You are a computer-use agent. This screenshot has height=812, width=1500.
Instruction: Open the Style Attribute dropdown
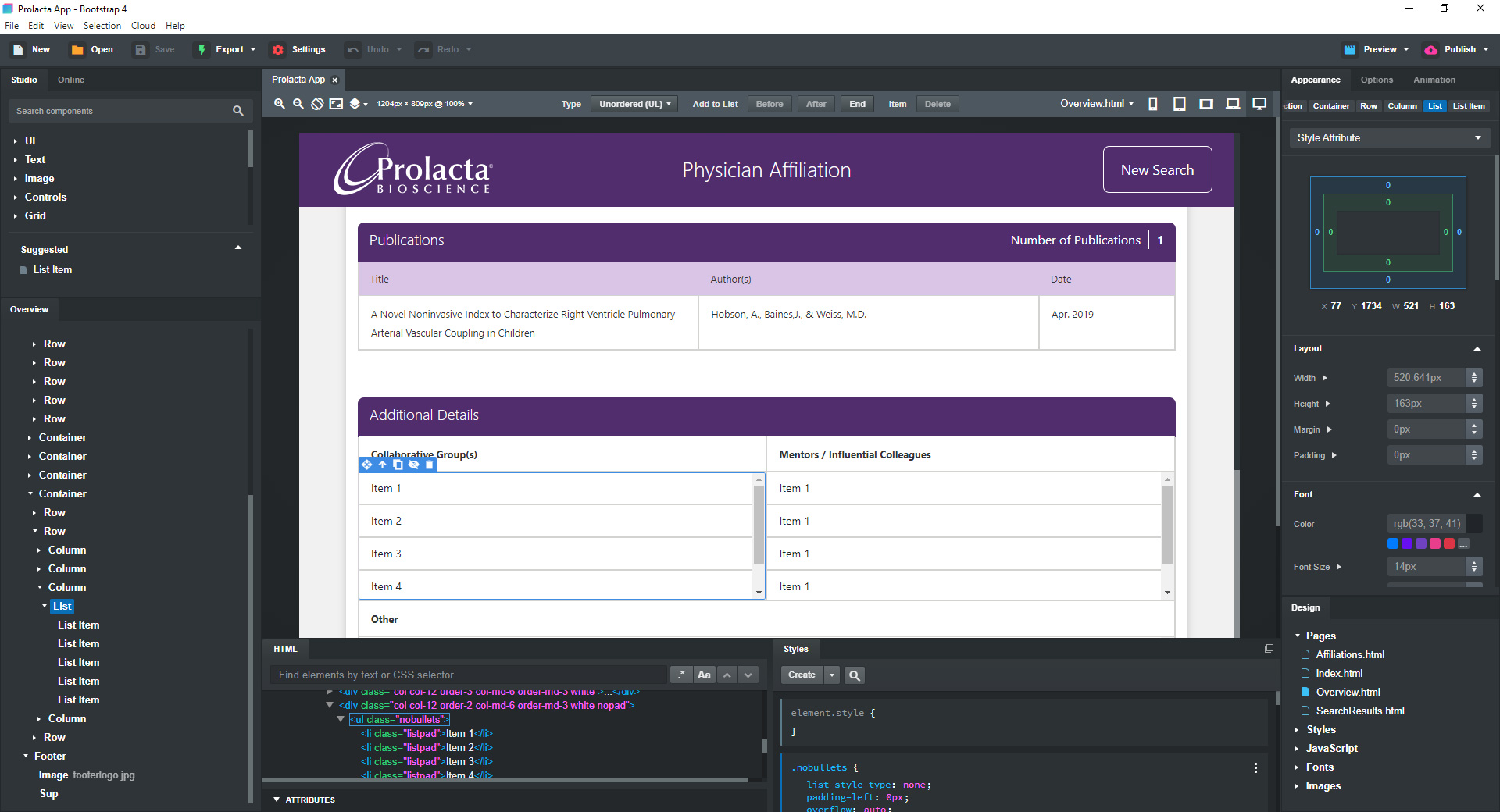click(1390, 138)
